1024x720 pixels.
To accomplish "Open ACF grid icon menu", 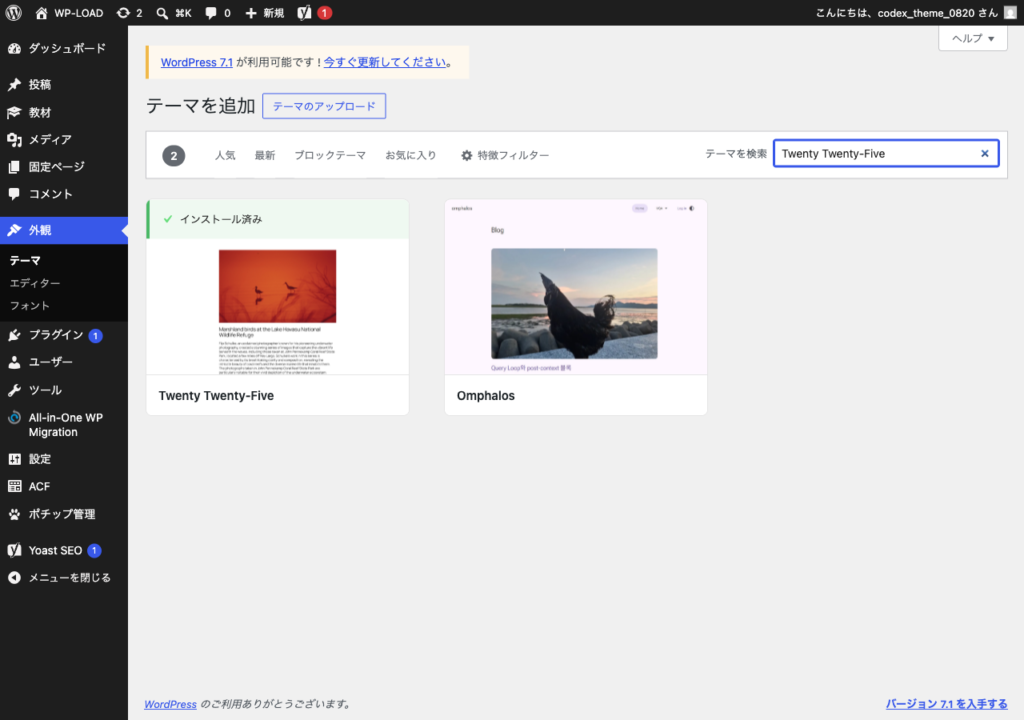I will (64, 486).
